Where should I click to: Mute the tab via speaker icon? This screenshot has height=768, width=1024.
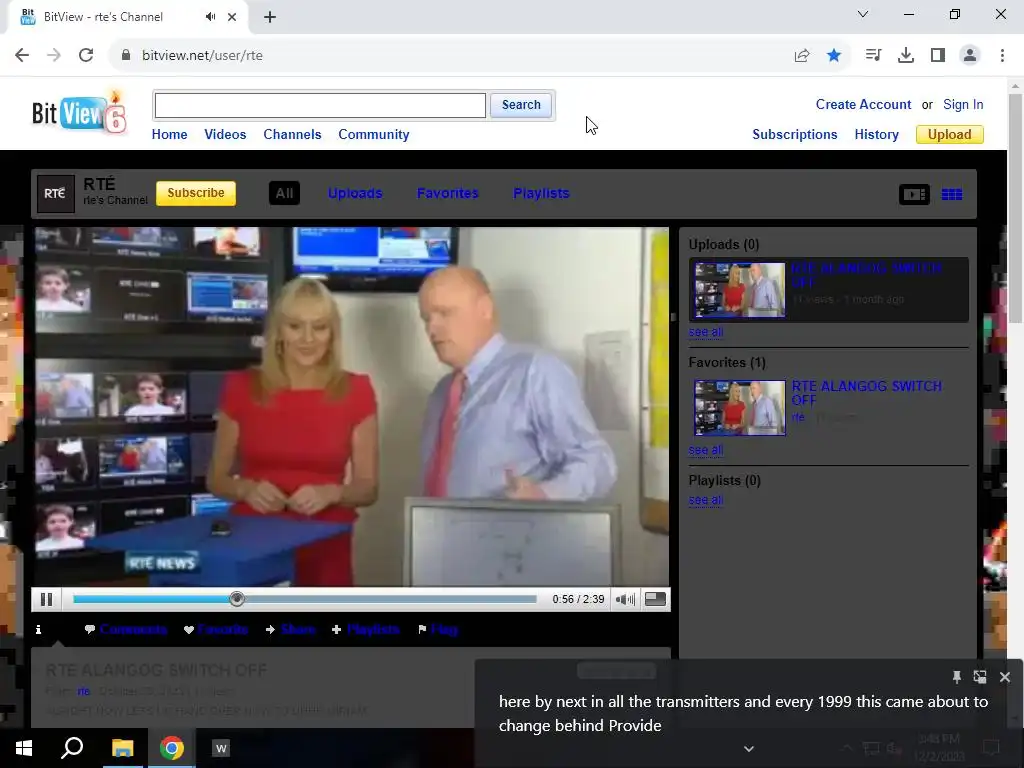coord(210,17)
